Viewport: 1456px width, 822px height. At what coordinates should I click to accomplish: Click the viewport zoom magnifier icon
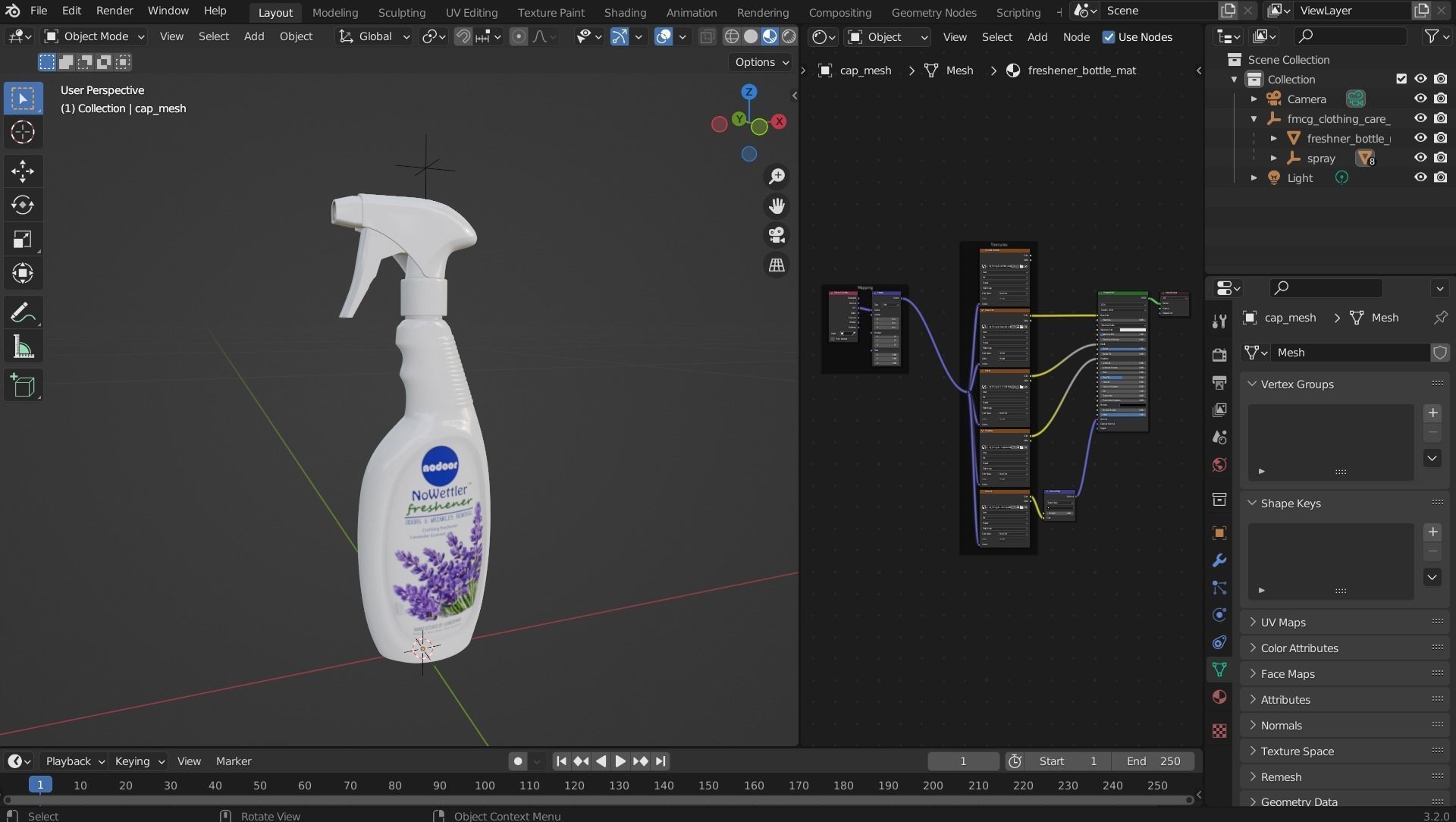tap(777, 177)
